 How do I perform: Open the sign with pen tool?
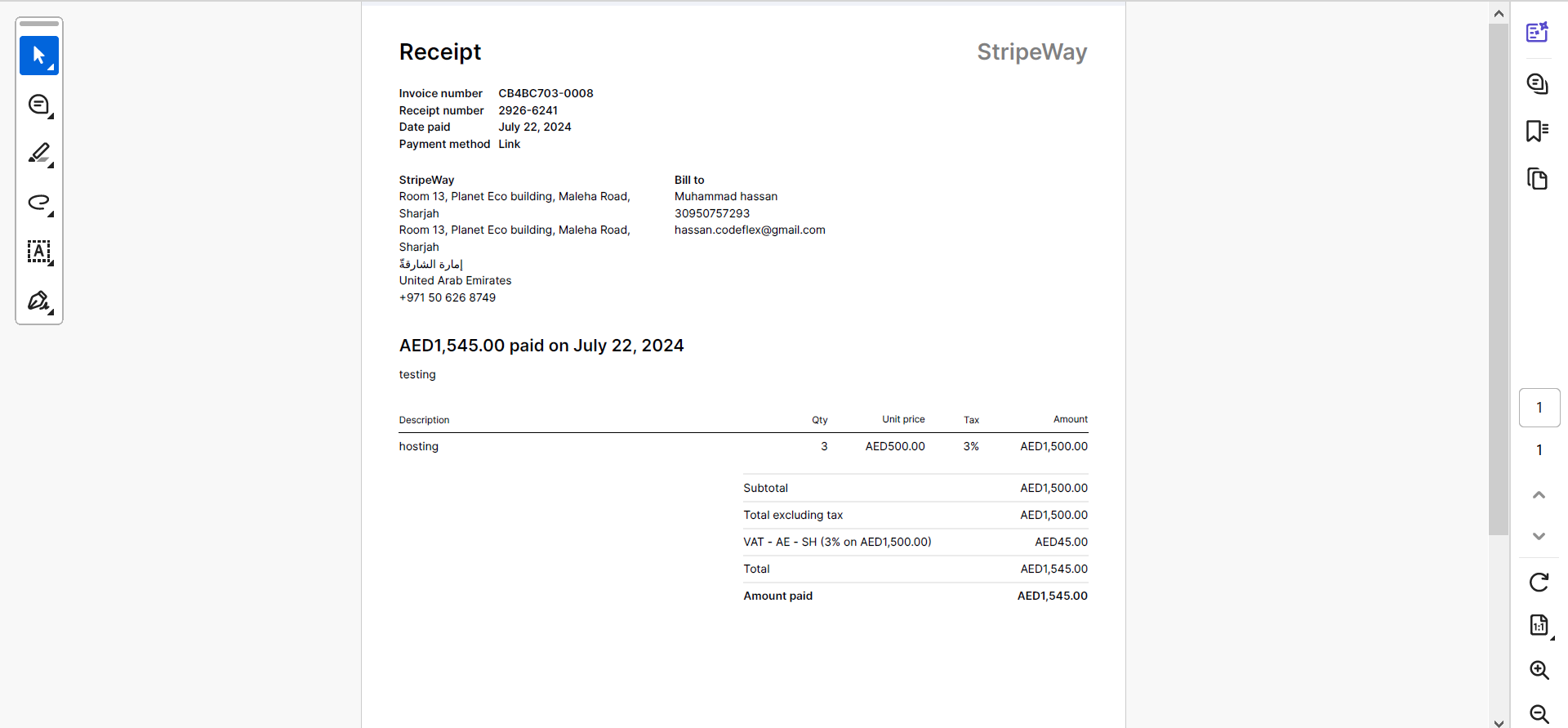[x=39, y=301]
